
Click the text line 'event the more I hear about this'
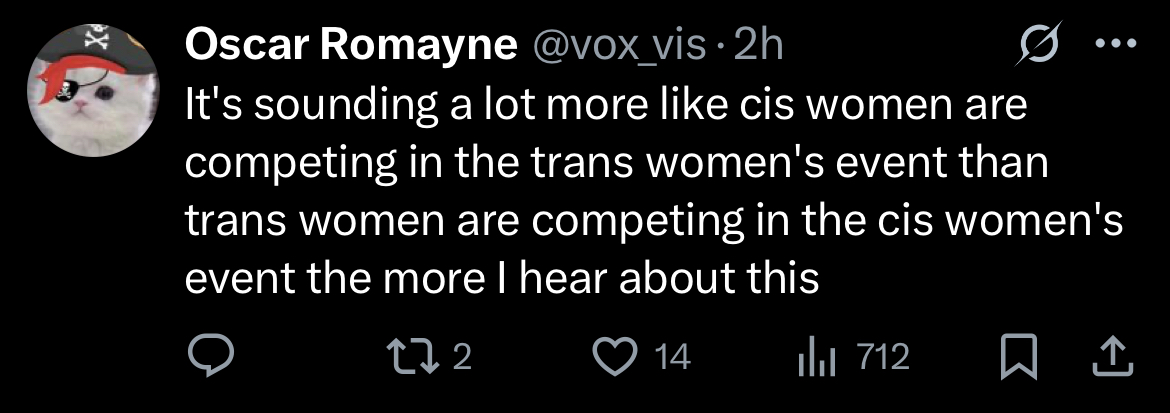pos(502,279)
